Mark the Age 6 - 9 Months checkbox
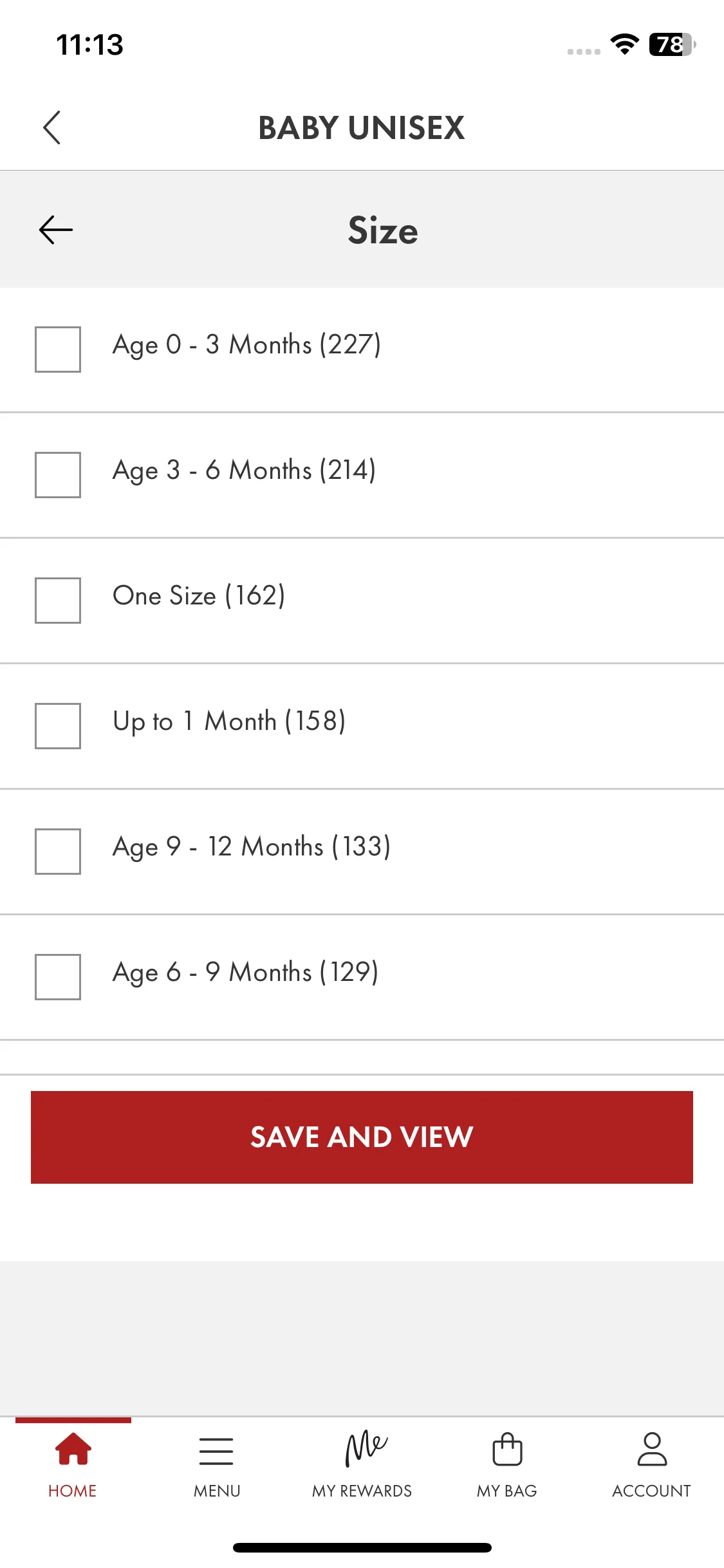Viewport: 724px width, 1568px height. (58, 977)
